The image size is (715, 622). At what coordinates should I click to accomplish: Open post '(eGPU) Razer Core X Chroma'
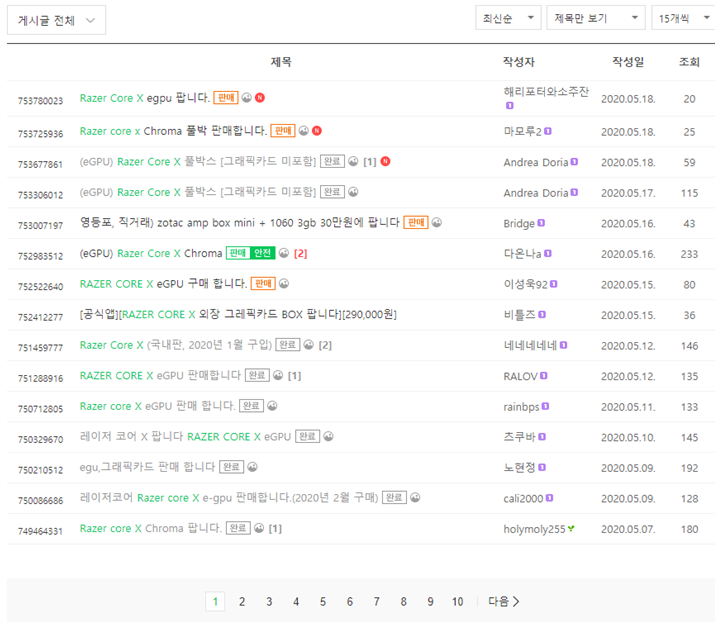tap(151, 253)
